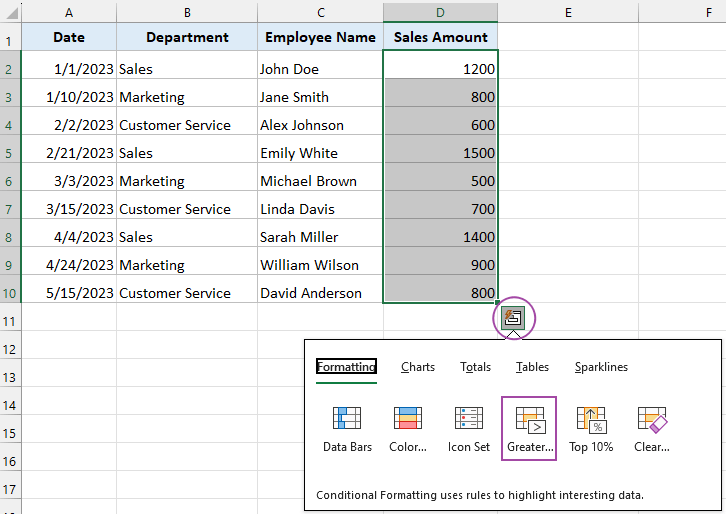This screenshot has width=726, height=514.
Task: Select the Tables tab
Action: [x=532, y=367]
